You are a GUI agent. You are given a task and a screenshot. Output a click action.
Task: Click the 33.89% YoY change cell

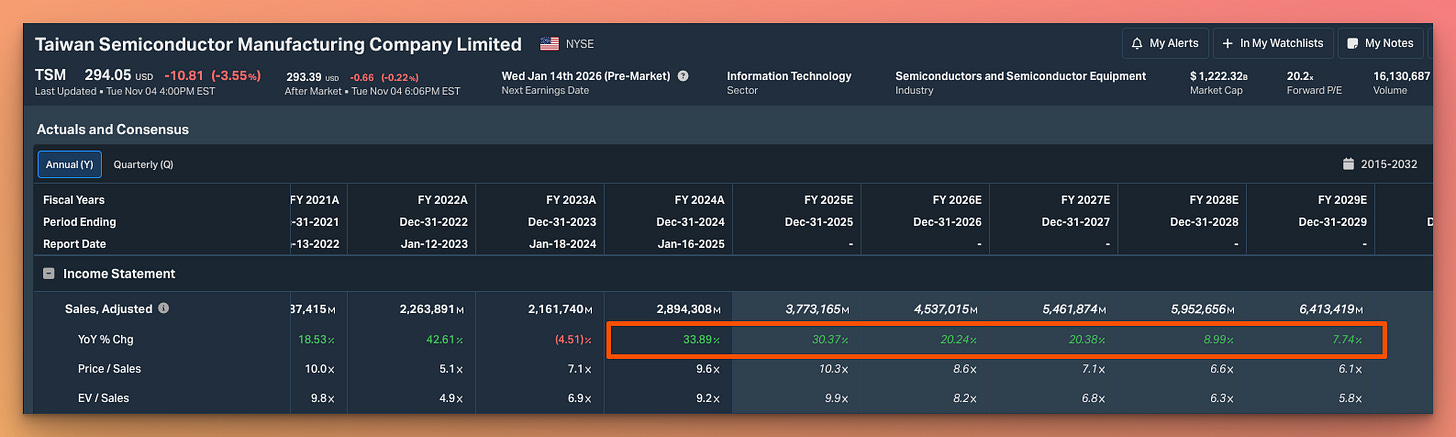(701, 339)
